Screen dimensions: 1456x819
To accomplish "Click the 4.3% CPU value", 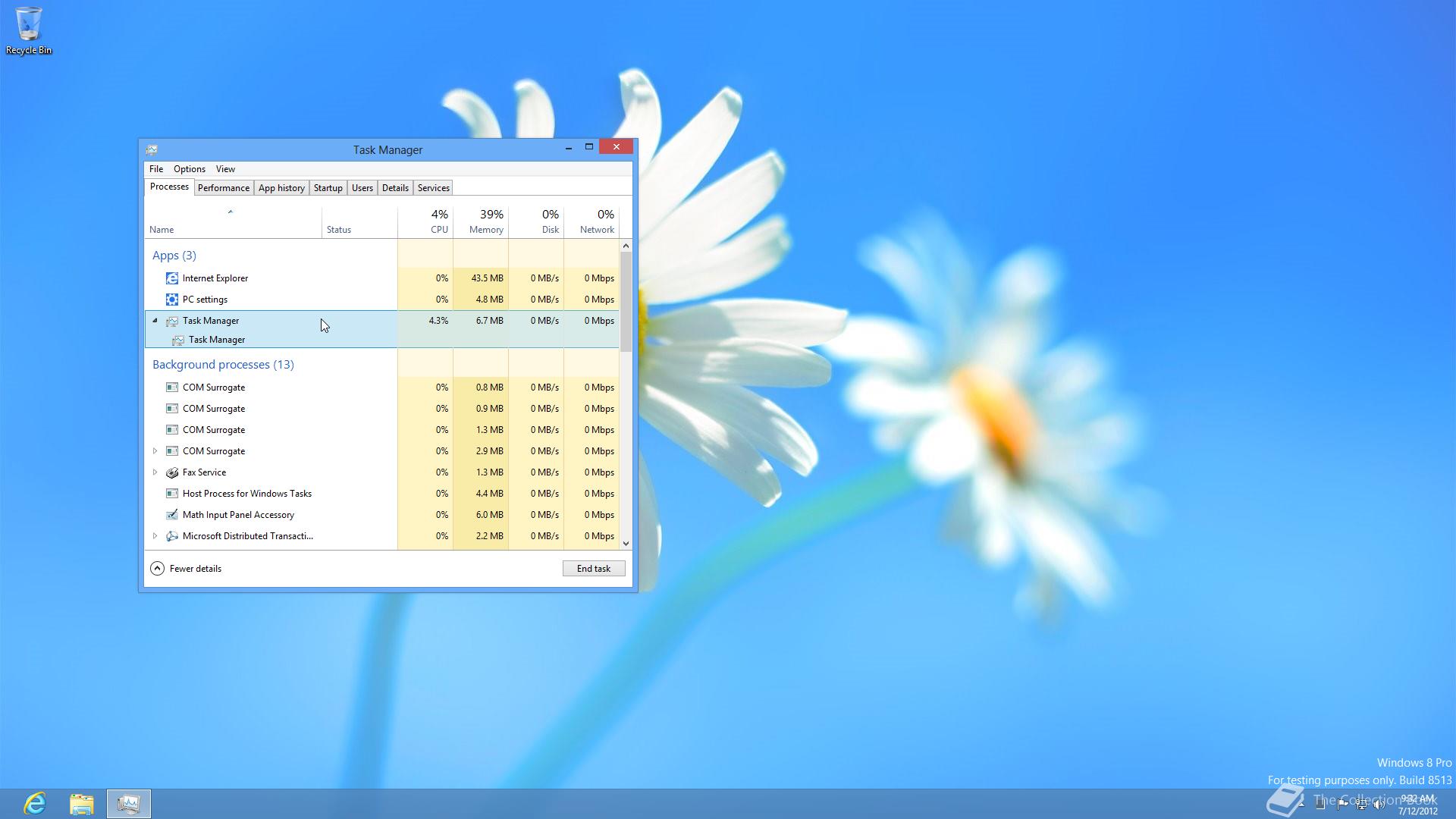I will tap(438, 321).
